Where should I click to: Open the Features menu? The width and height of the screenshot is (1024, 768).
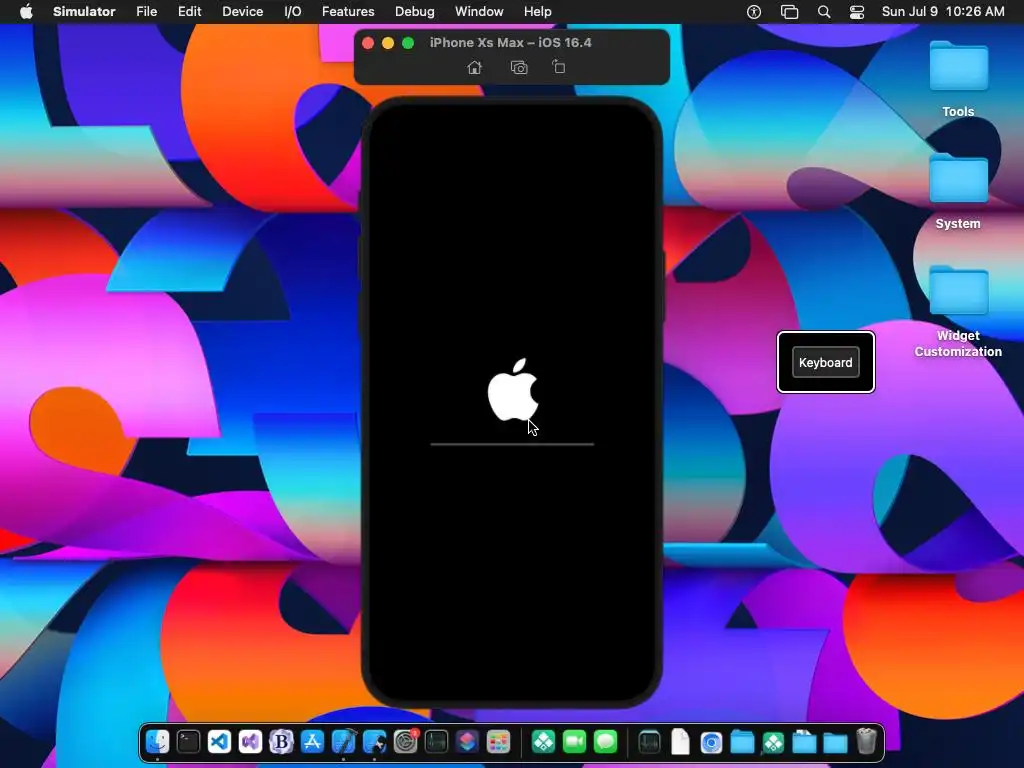pyautogui.click(x=348, y=11)
